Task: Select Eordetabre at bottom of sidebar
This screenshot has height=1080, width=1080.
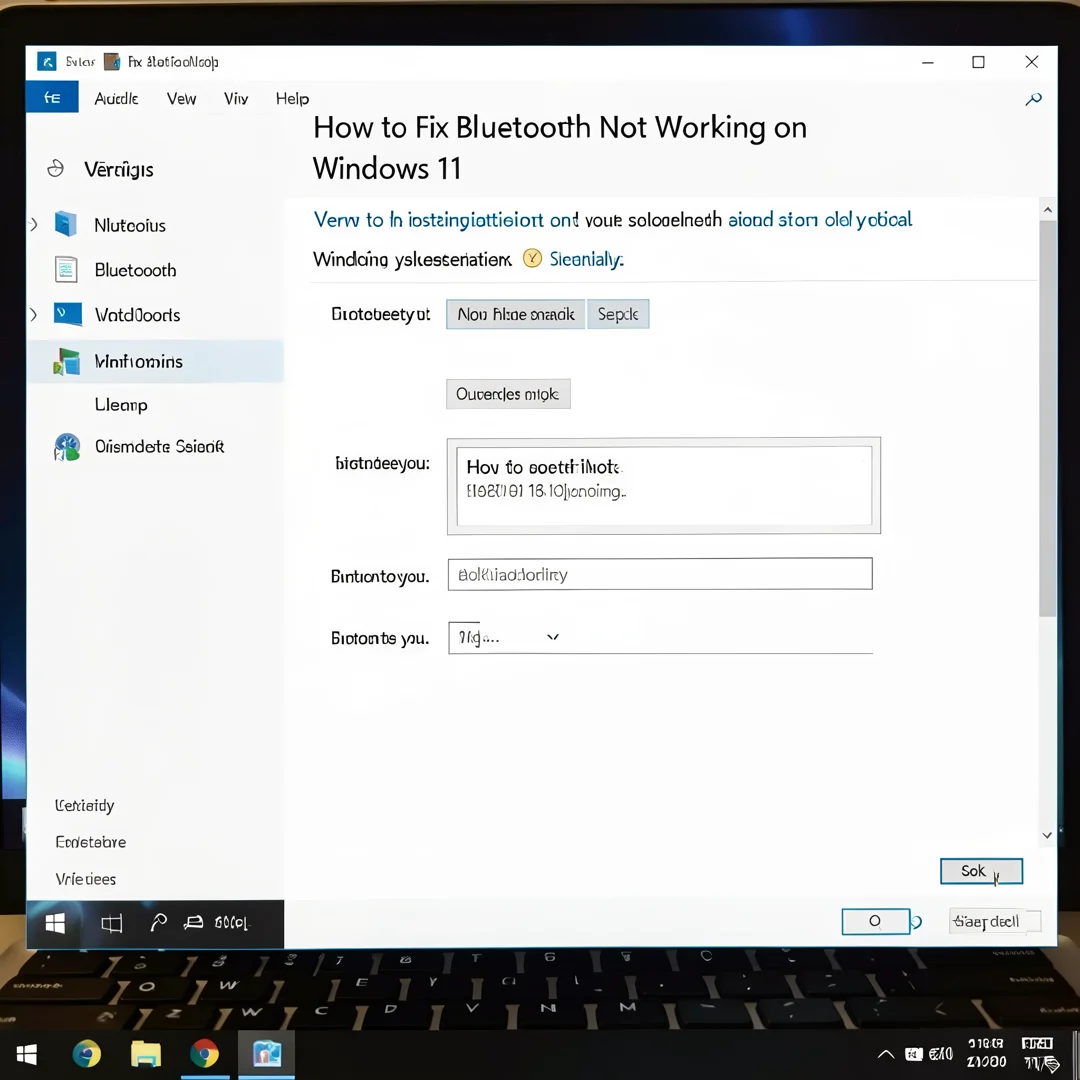Action: pos(90,842)
